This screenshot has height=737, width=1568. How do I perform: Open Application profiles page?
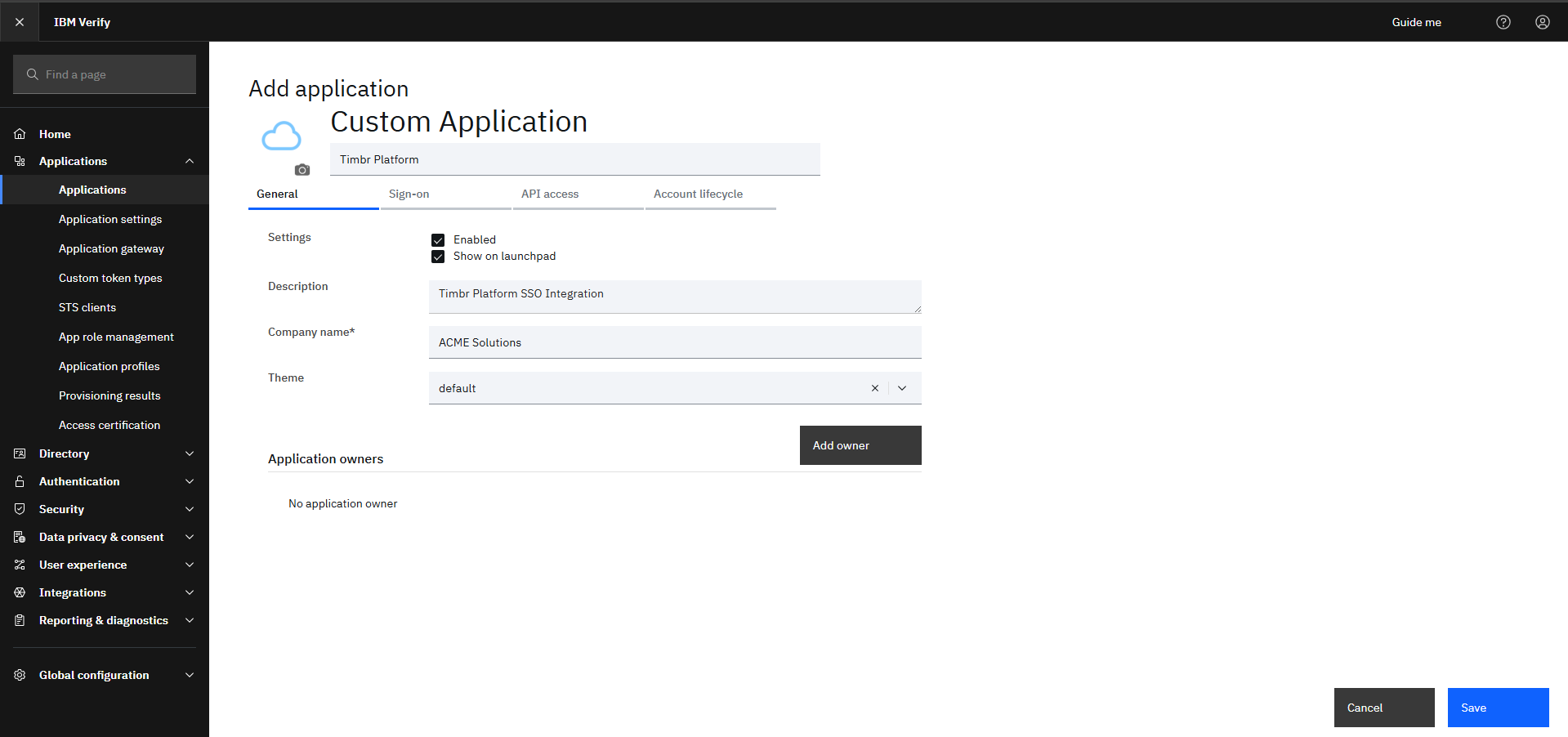point(105,366)
